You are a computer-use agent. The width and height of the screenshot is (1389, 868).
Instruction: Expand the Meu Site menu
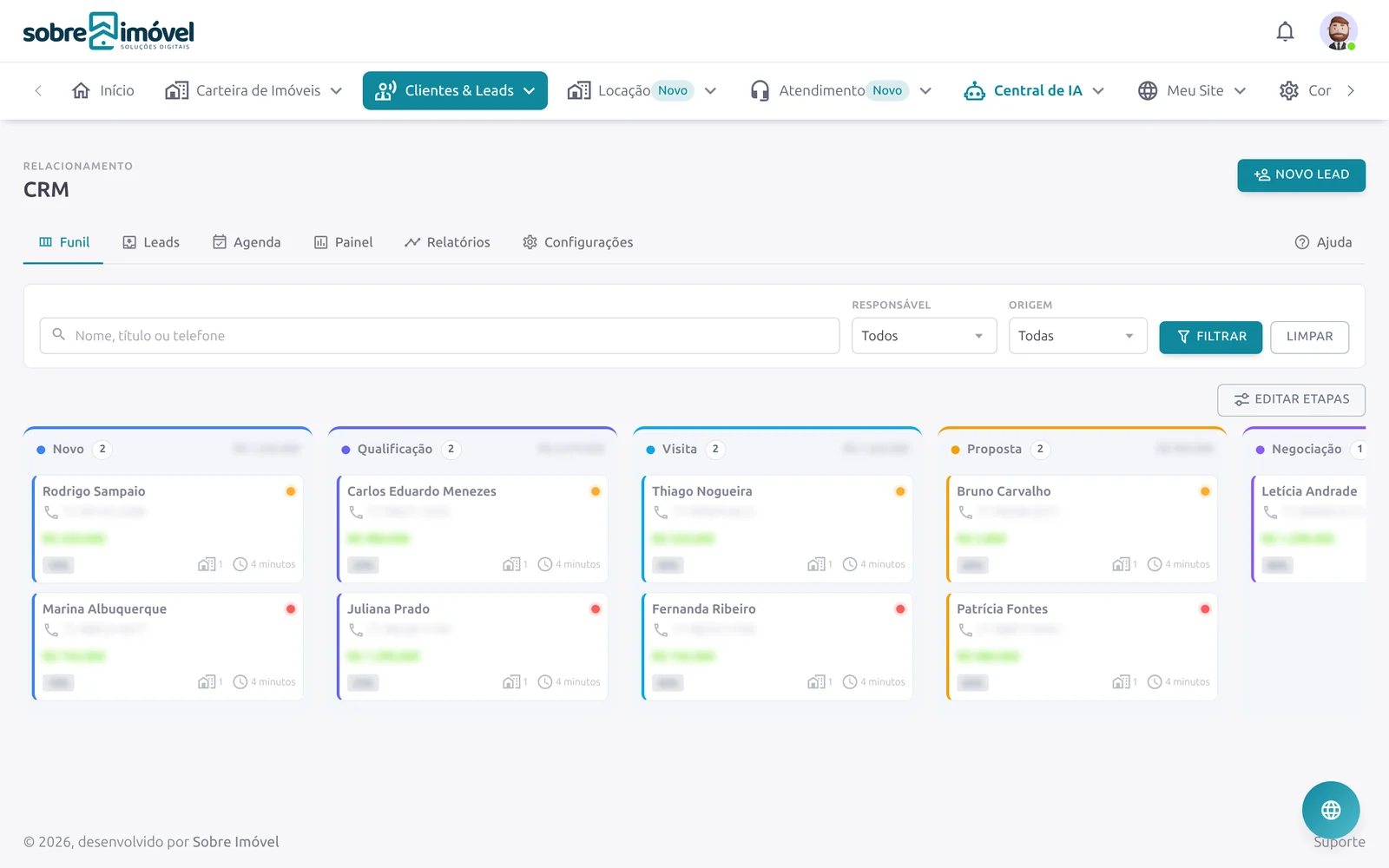1192,90
